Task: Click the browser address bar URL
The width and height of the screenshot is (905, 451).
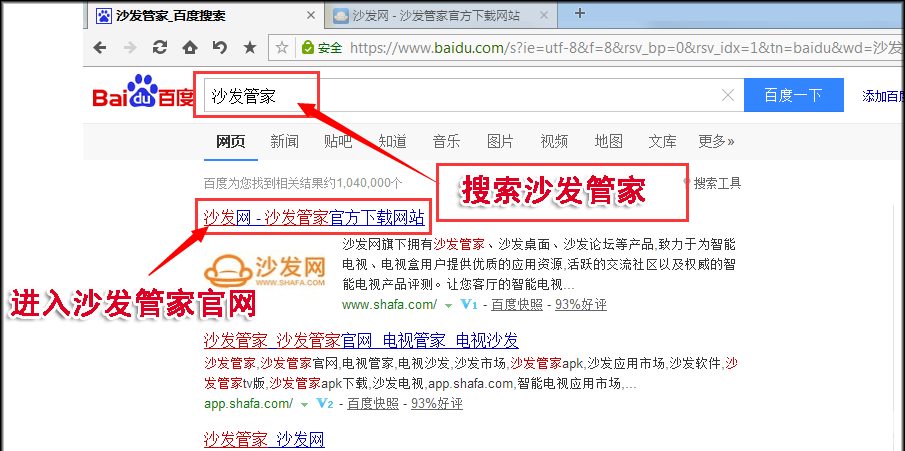Action: (626, 48)
